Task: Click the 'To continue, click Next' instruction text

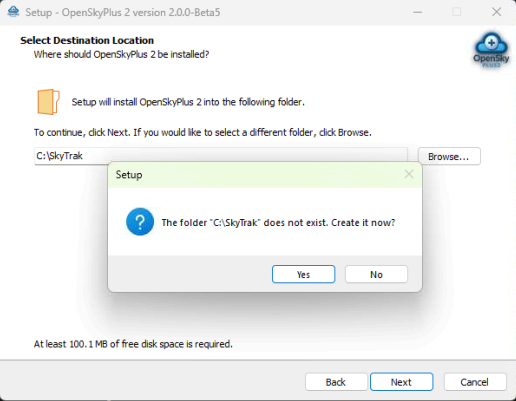Action: [x=203, y=132]
